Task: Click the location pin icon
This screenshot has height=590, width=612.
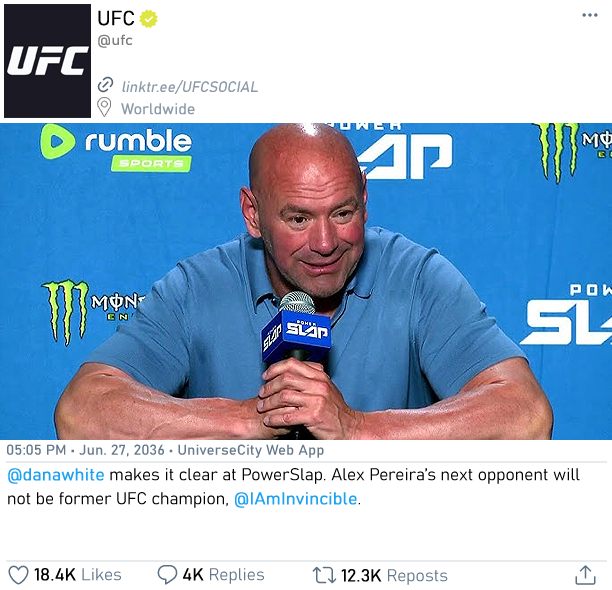Action: pos(104,107)
